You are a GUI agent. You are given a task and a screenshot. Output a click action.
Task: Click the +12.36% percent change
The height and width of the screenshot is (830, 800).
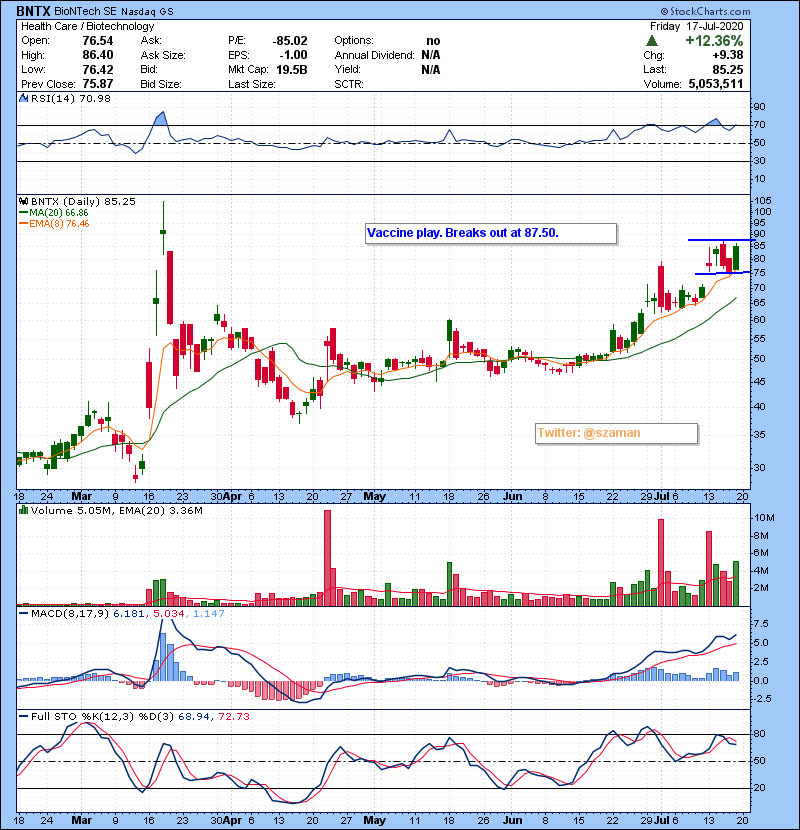(x=714, y=41)
